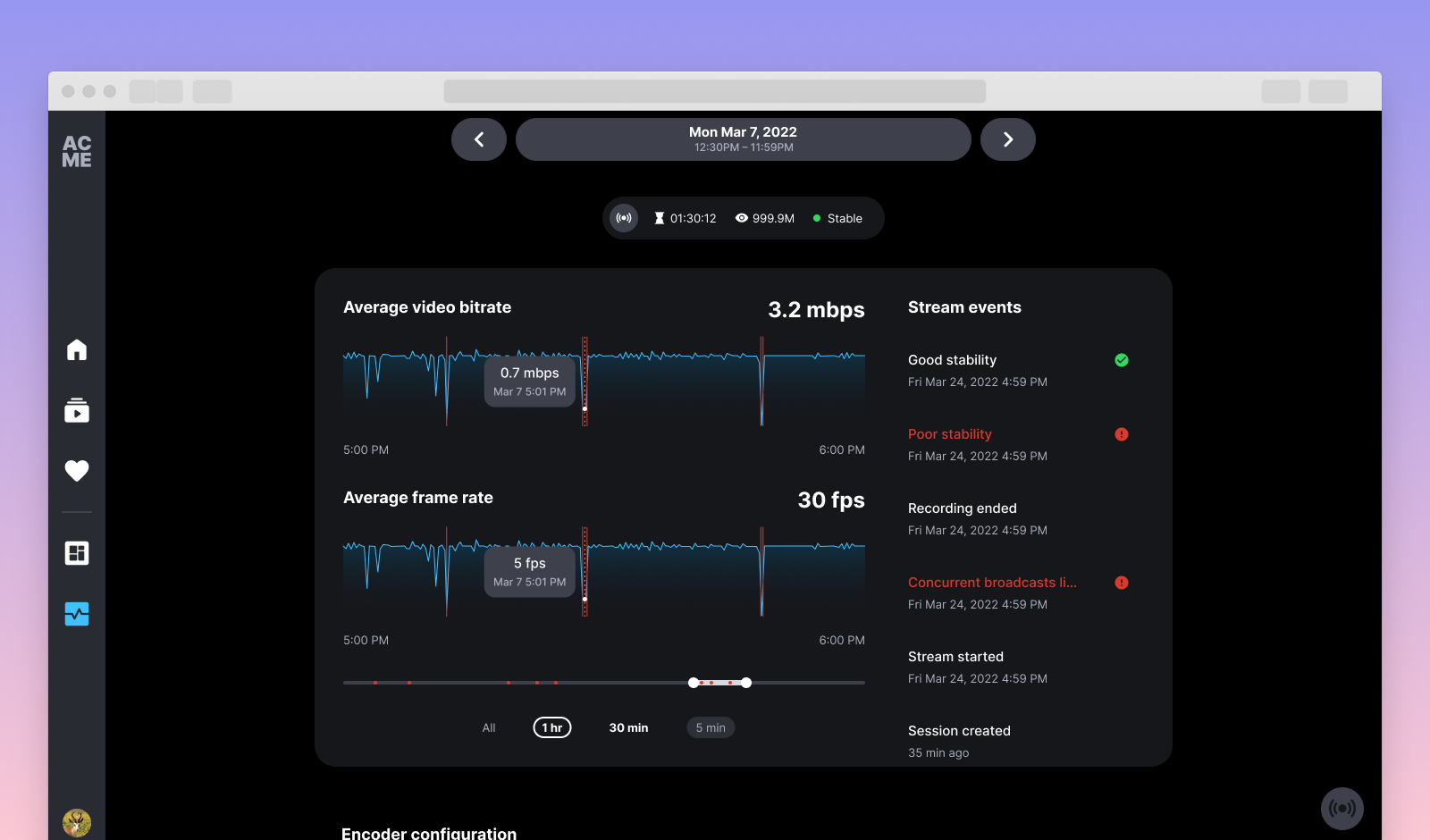1430x840 pixels.
Task: Click the 01:30:12 stream duration
Action: pos(694,218)
